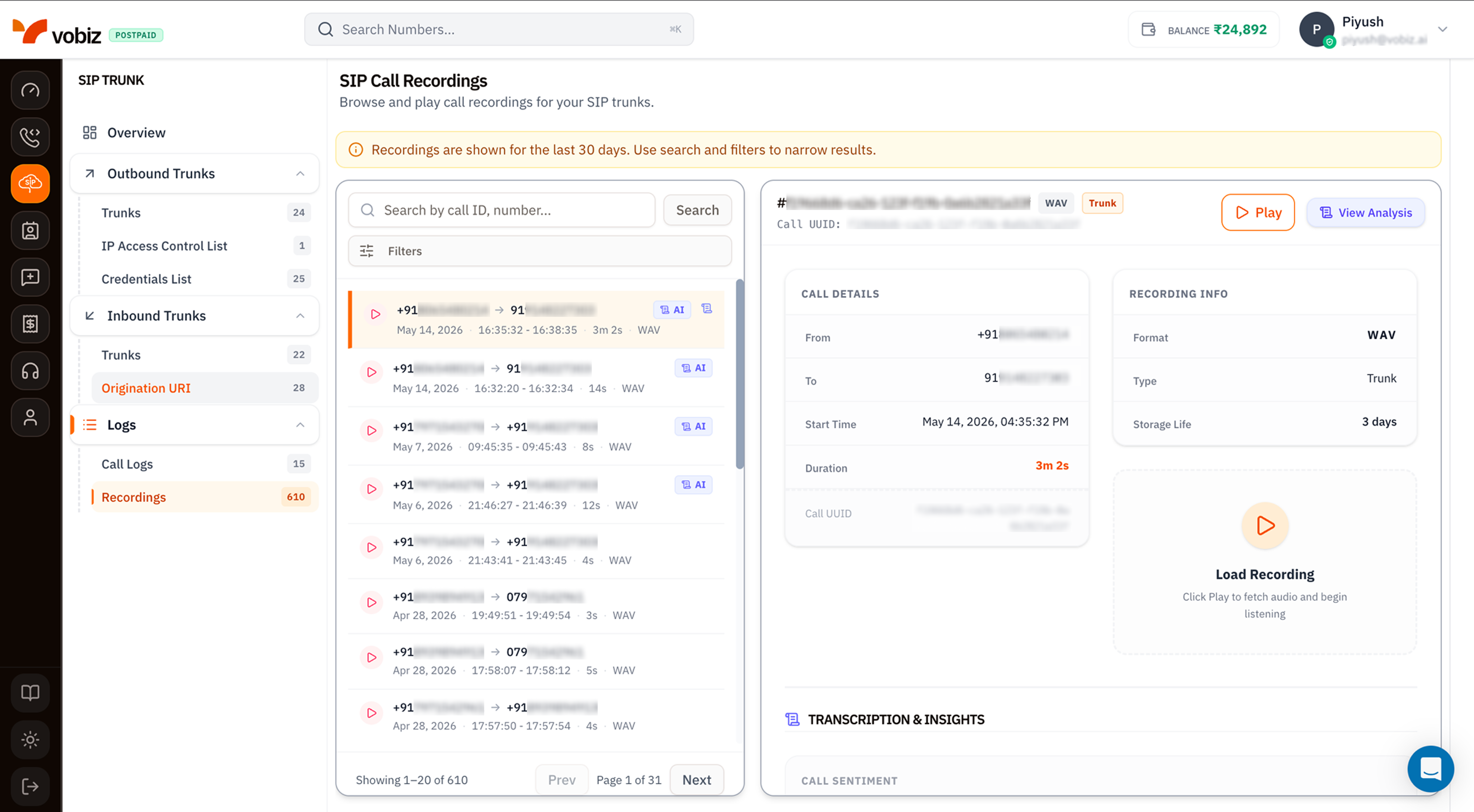Click the 610 Recordings count badge
Viewport: 1474px width, 812px height.
tap(296, 497)
